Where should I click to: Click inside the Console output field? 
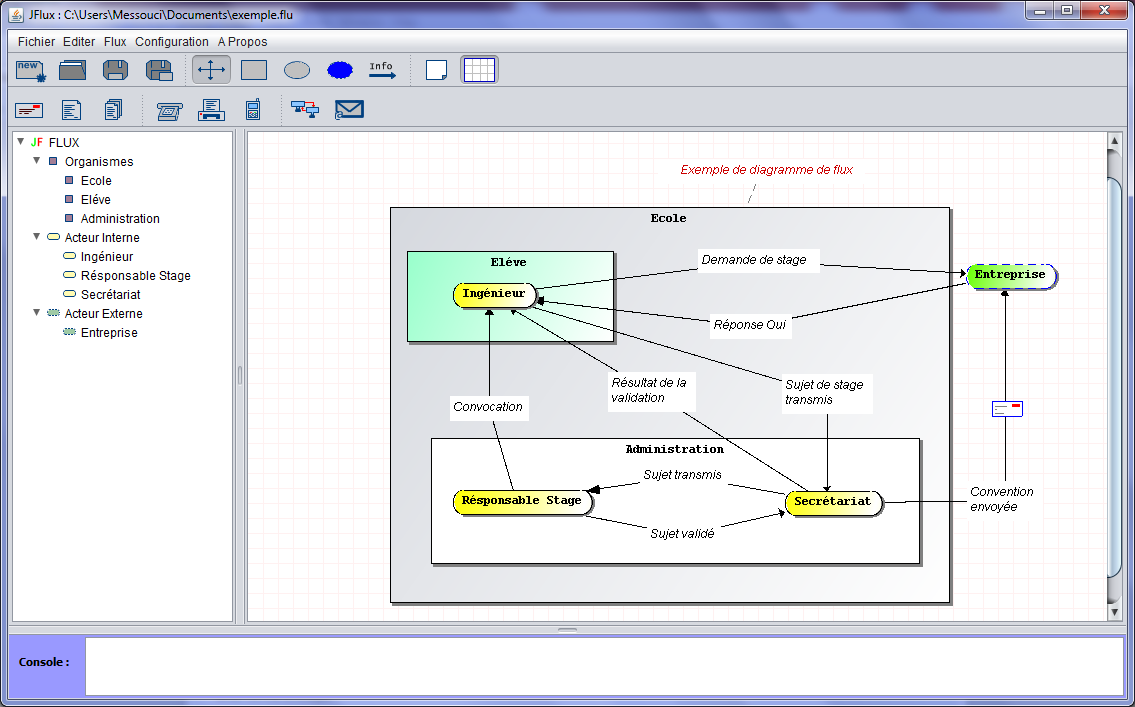pos(604,666)
